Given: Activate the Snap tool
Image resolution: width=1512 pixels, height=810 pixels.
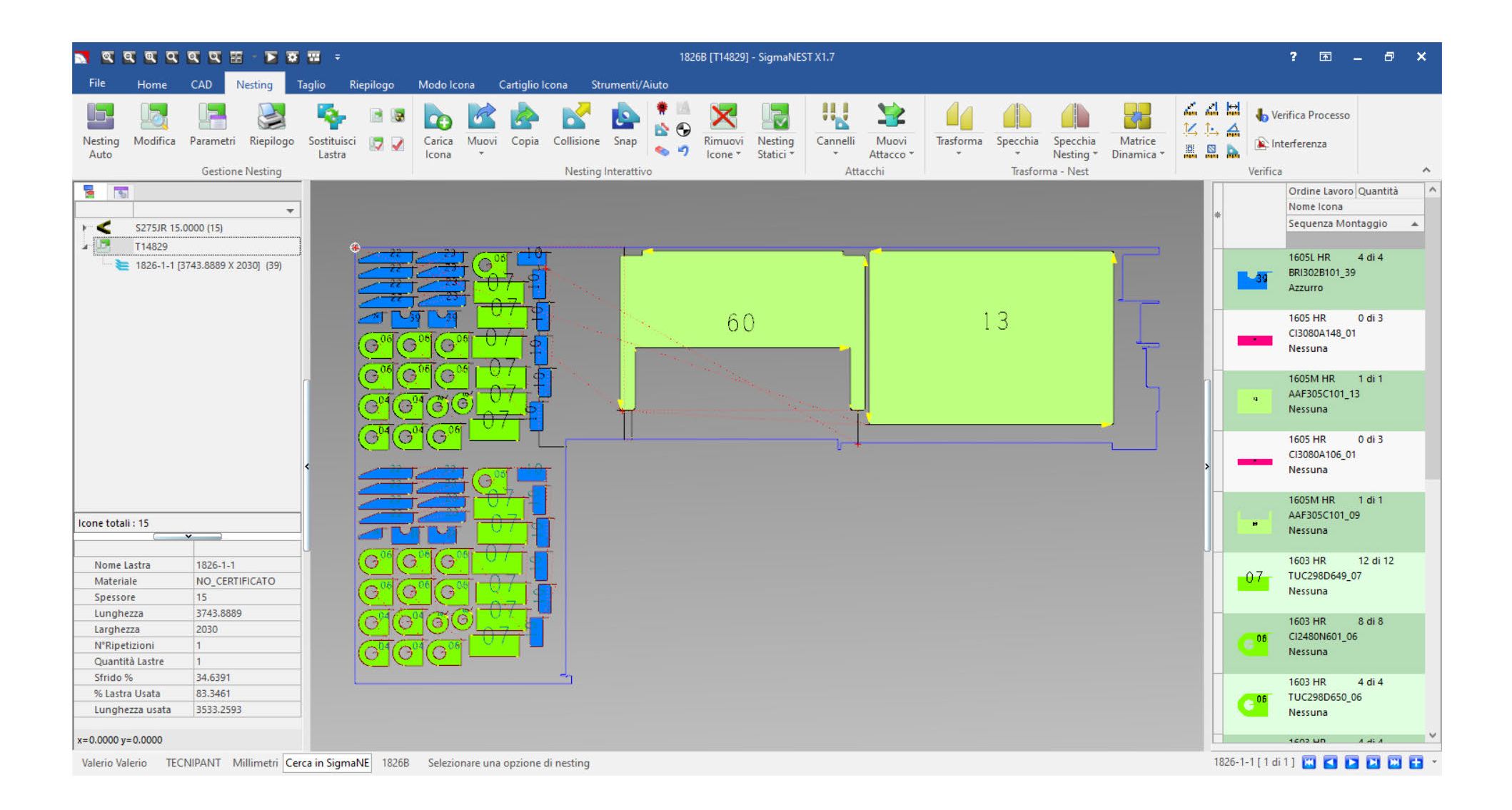Looking at the screenshot, I should point(625,126).
